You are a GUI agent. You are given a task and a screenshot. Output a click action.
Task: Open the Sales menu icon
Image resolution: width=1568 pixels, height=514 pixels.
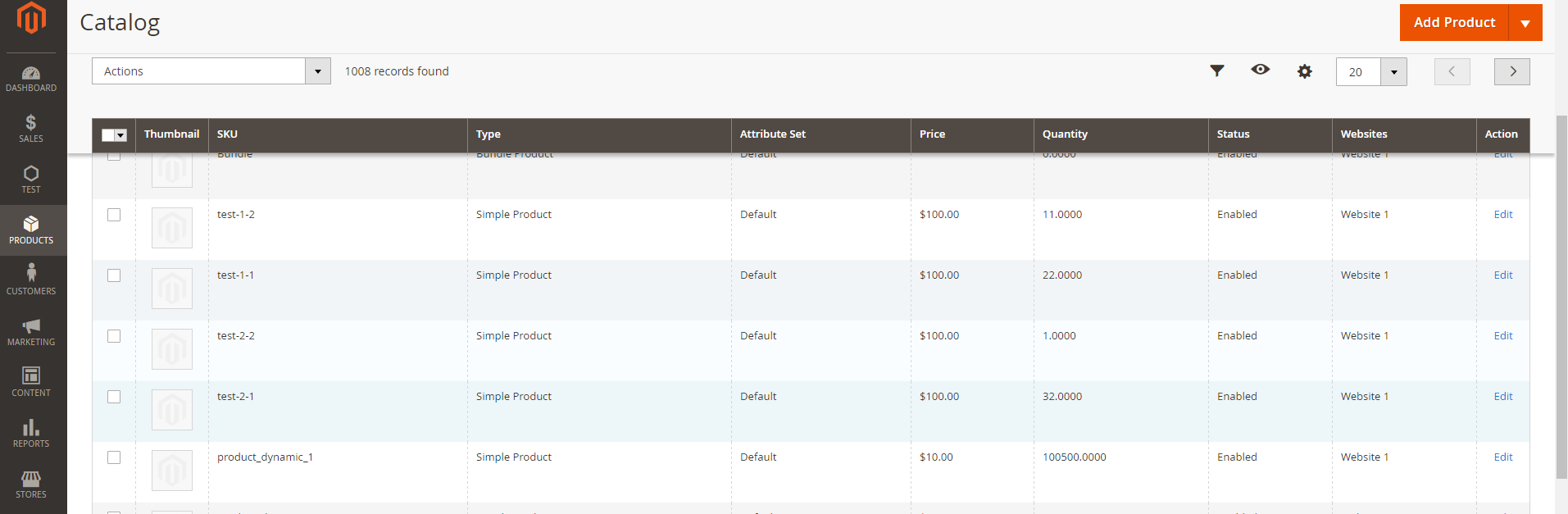coord(31,129)
